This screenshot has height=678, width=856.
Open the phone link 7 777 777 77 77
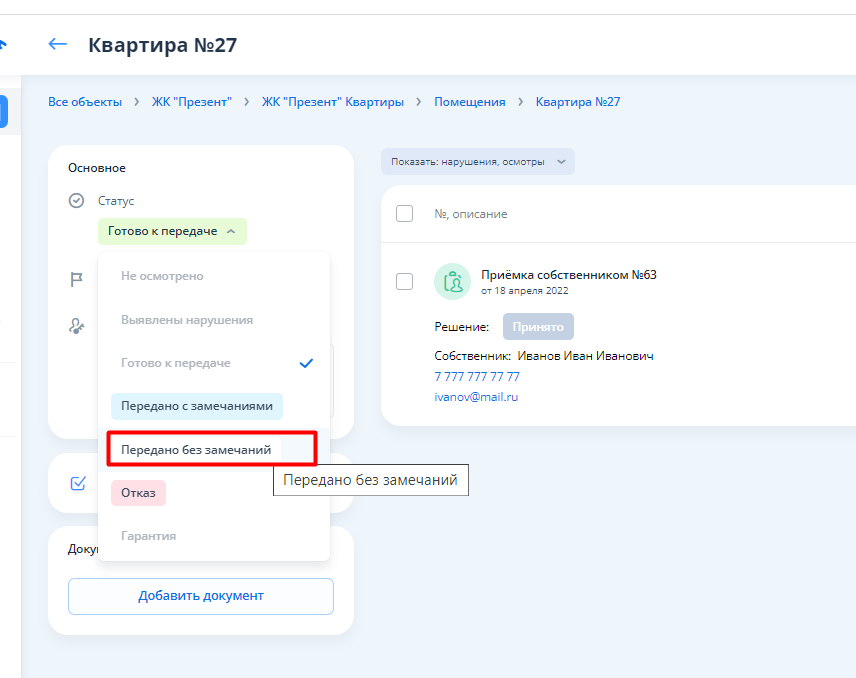[x=477, y=377]
